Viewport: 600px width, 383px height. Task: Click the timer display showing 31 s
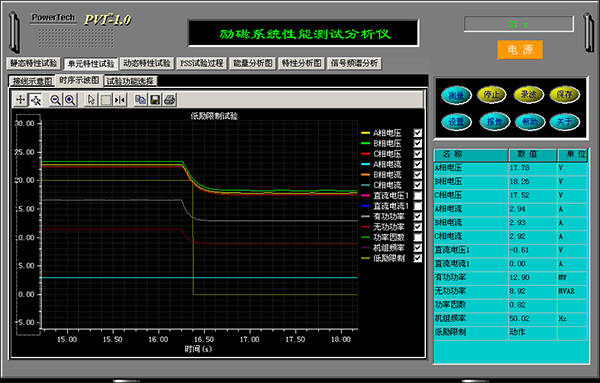518,24
